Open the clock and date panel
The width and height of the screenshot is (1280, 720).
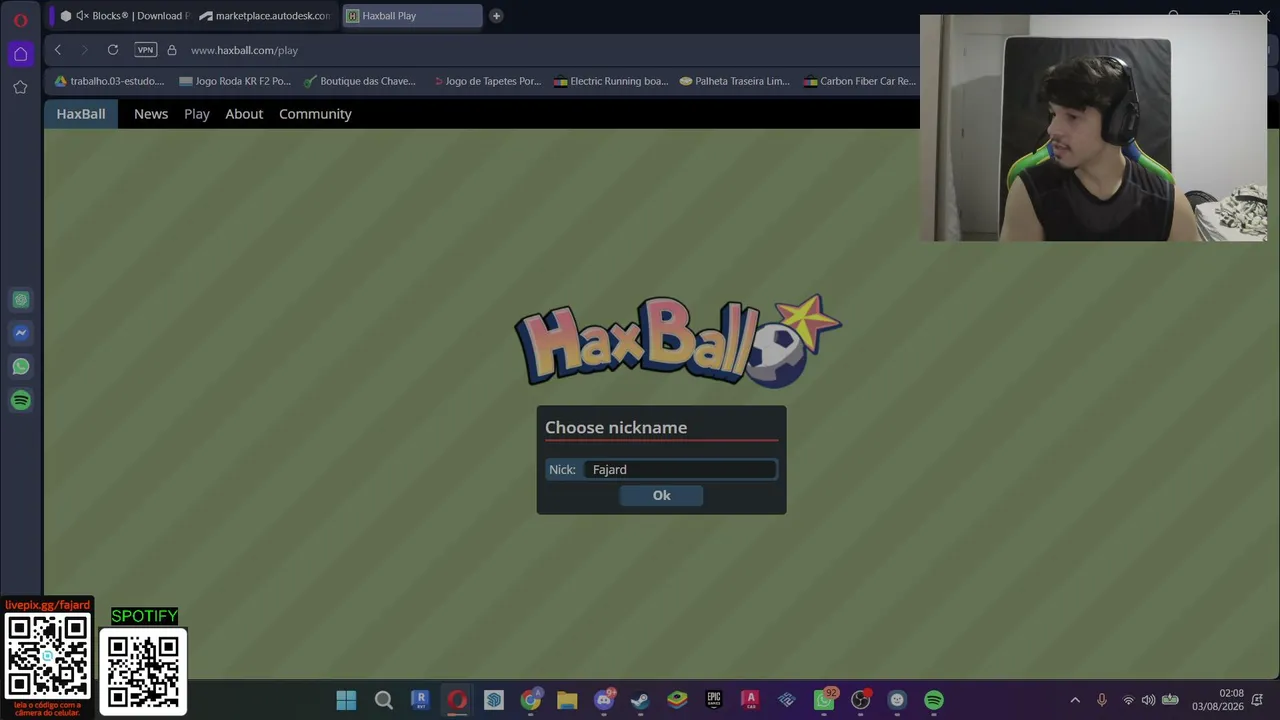(x=1218, y=700)
